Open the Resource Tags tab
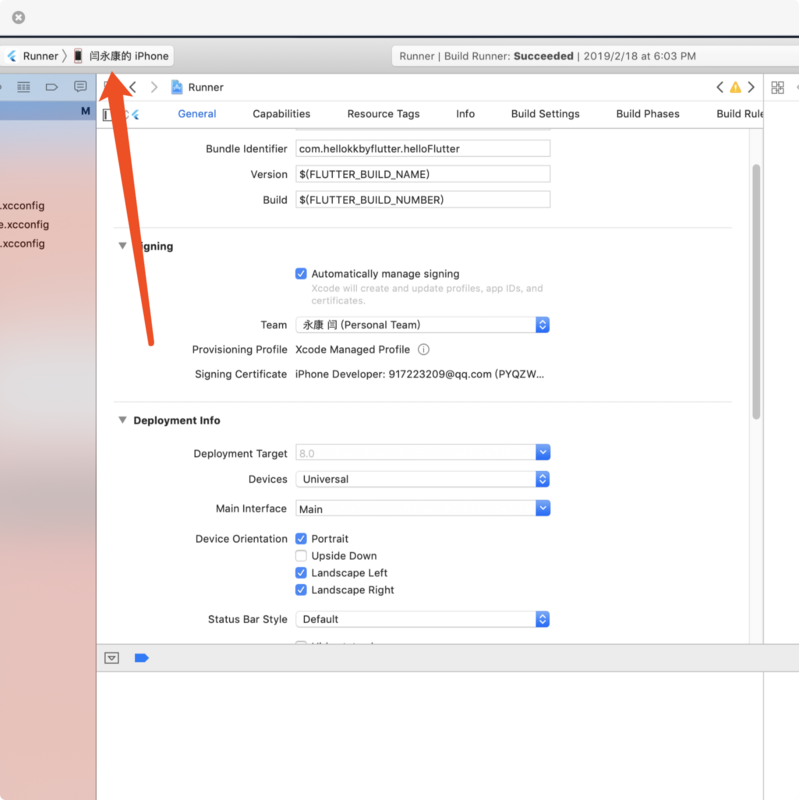Screen dimensions: 799x800 383,114
